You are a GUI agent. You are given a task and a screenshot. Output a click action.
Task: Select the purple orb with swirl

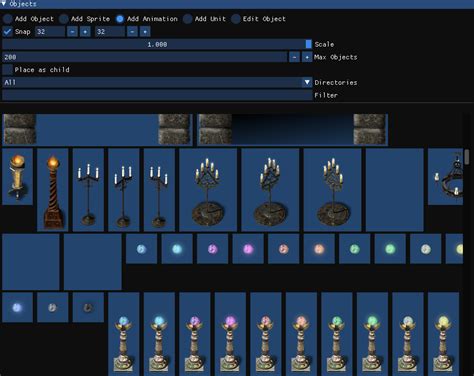coord(213,249)
